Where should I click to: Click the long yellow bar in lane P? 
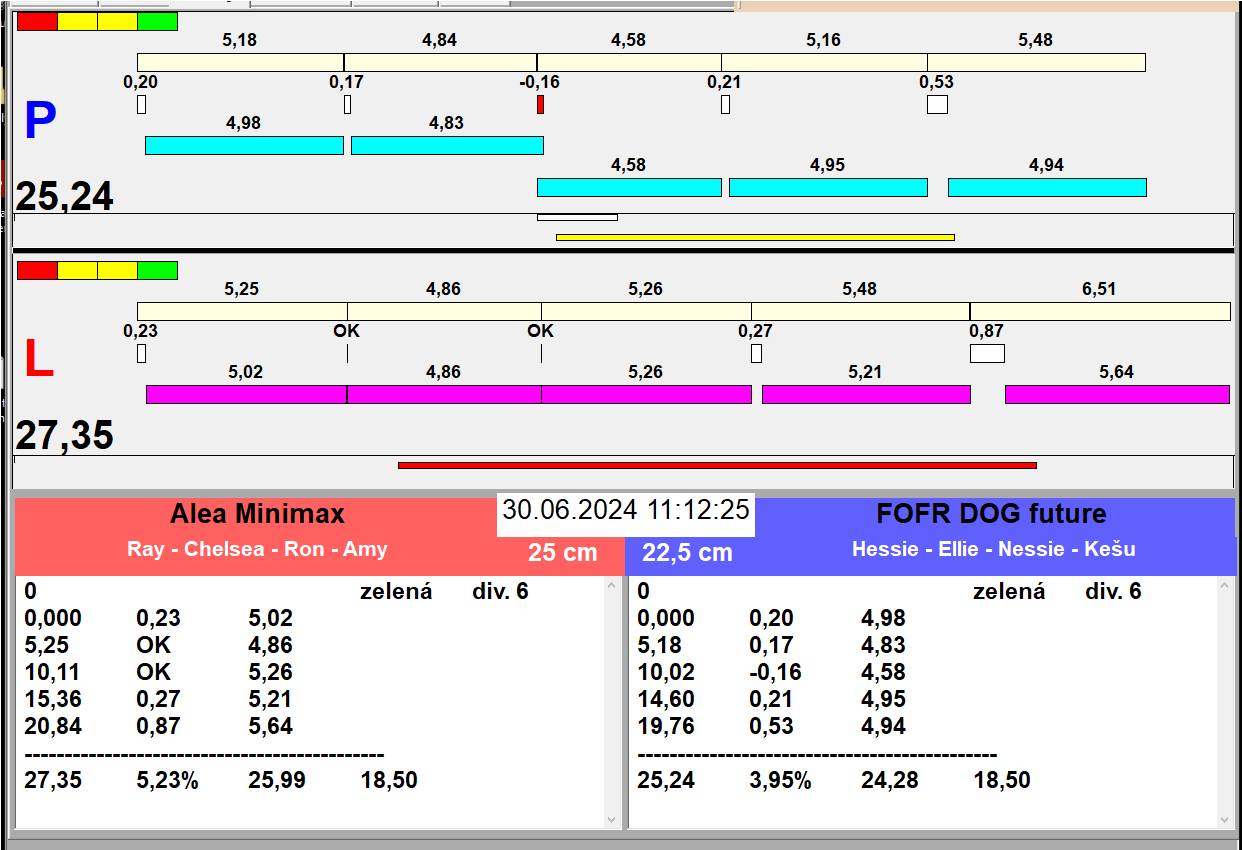tap(755, 237)
